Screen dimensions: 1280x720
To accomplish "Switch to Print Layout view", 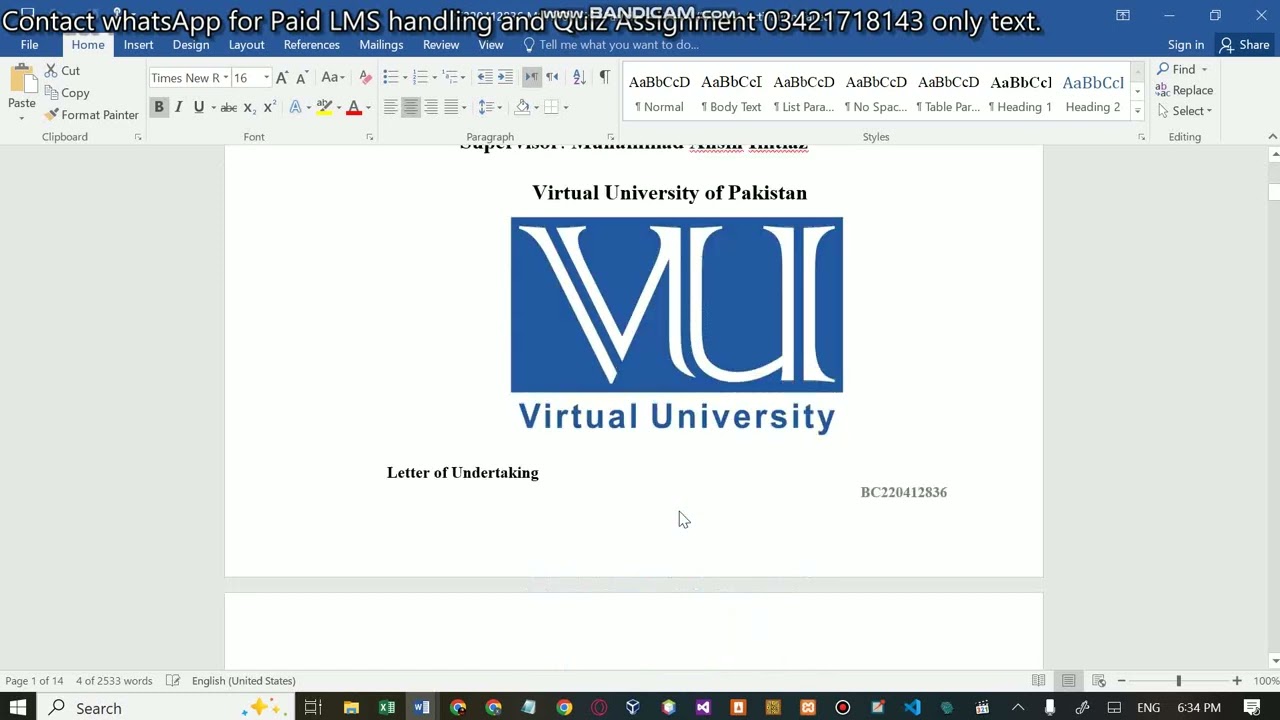I will click(x=1068, y=681).
